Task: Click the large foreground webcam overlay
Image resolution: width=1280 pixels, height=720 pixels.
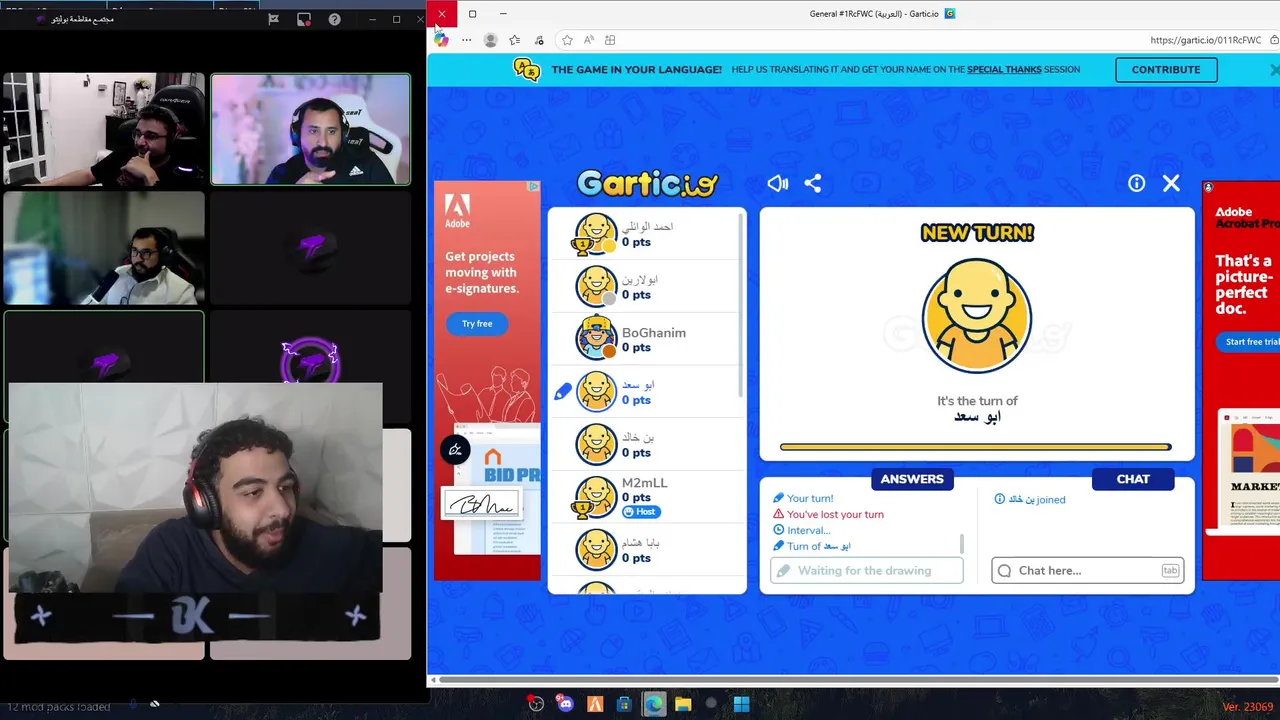Action: [x=195, y=488]
